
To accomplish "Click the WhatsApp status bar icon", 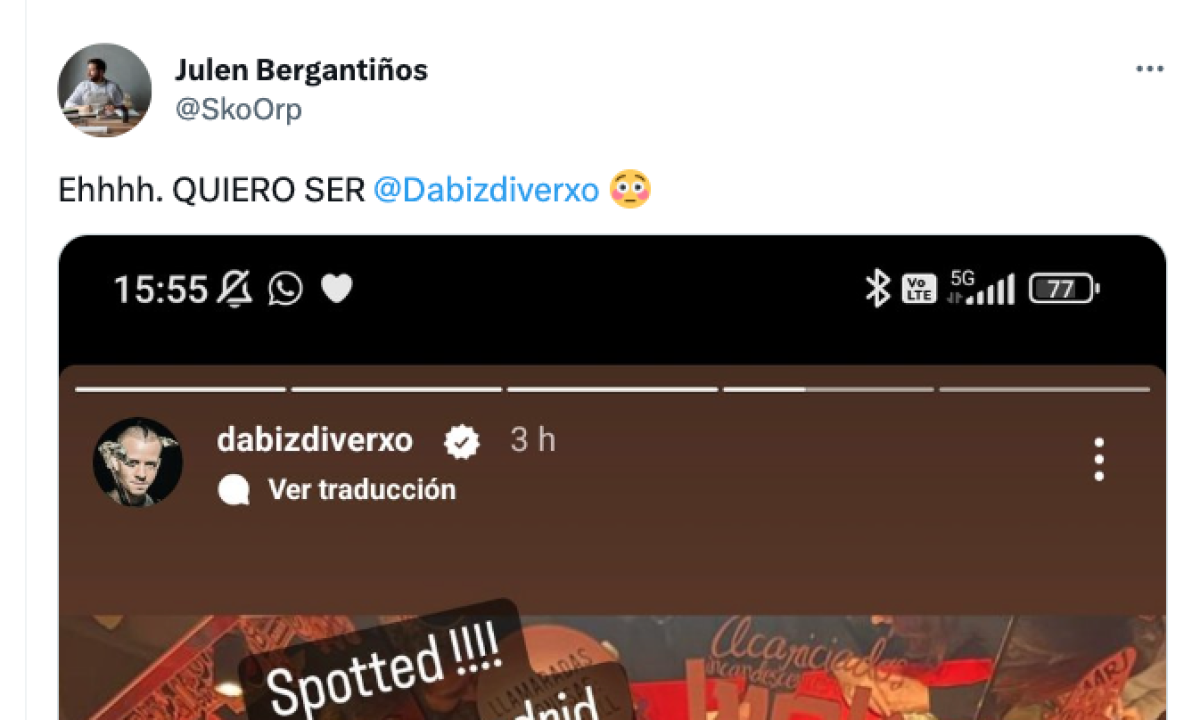I will [x=285, y=289].
